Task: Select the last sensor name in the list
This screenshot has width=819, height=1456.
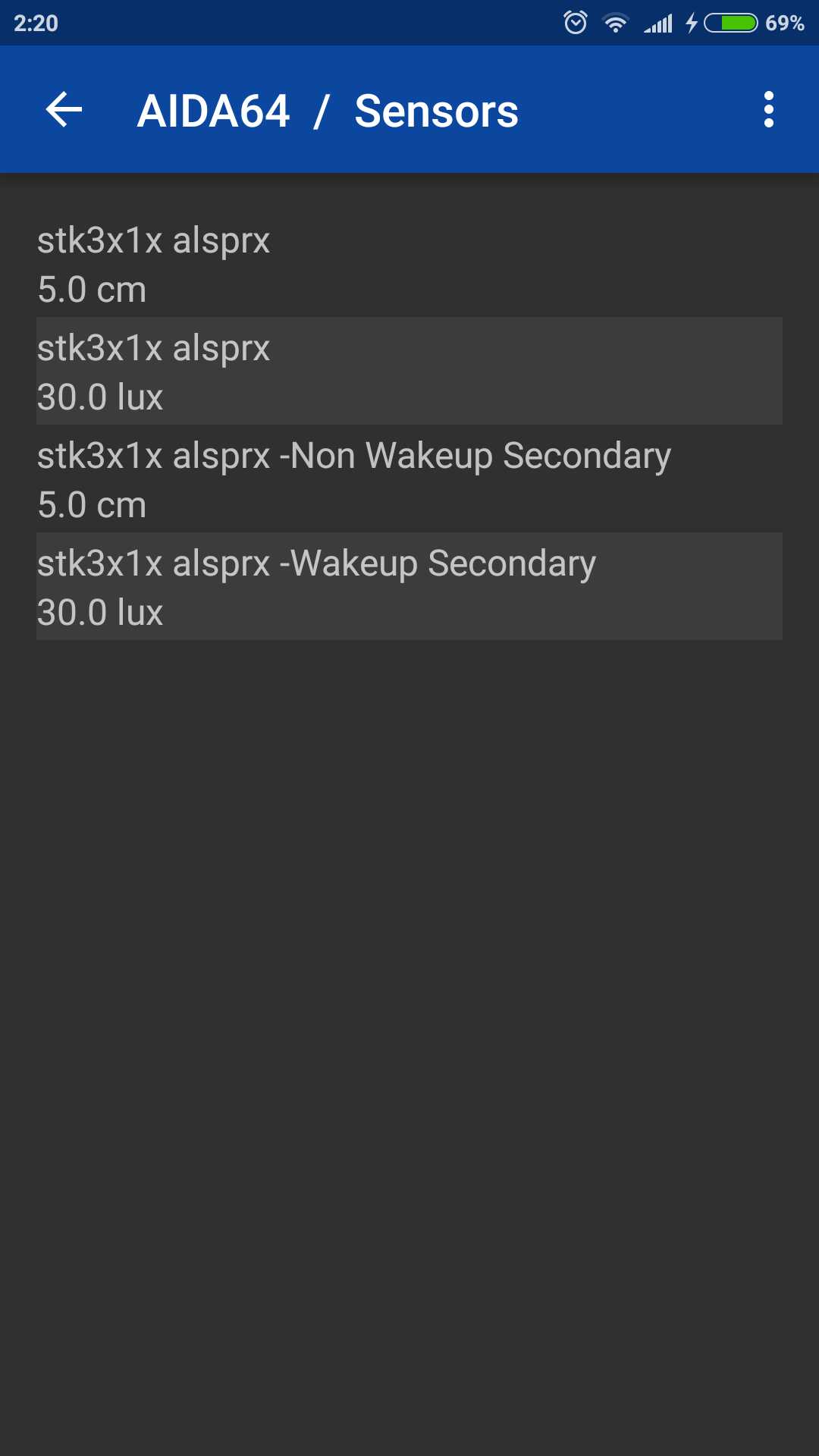Action: (316, 564)
